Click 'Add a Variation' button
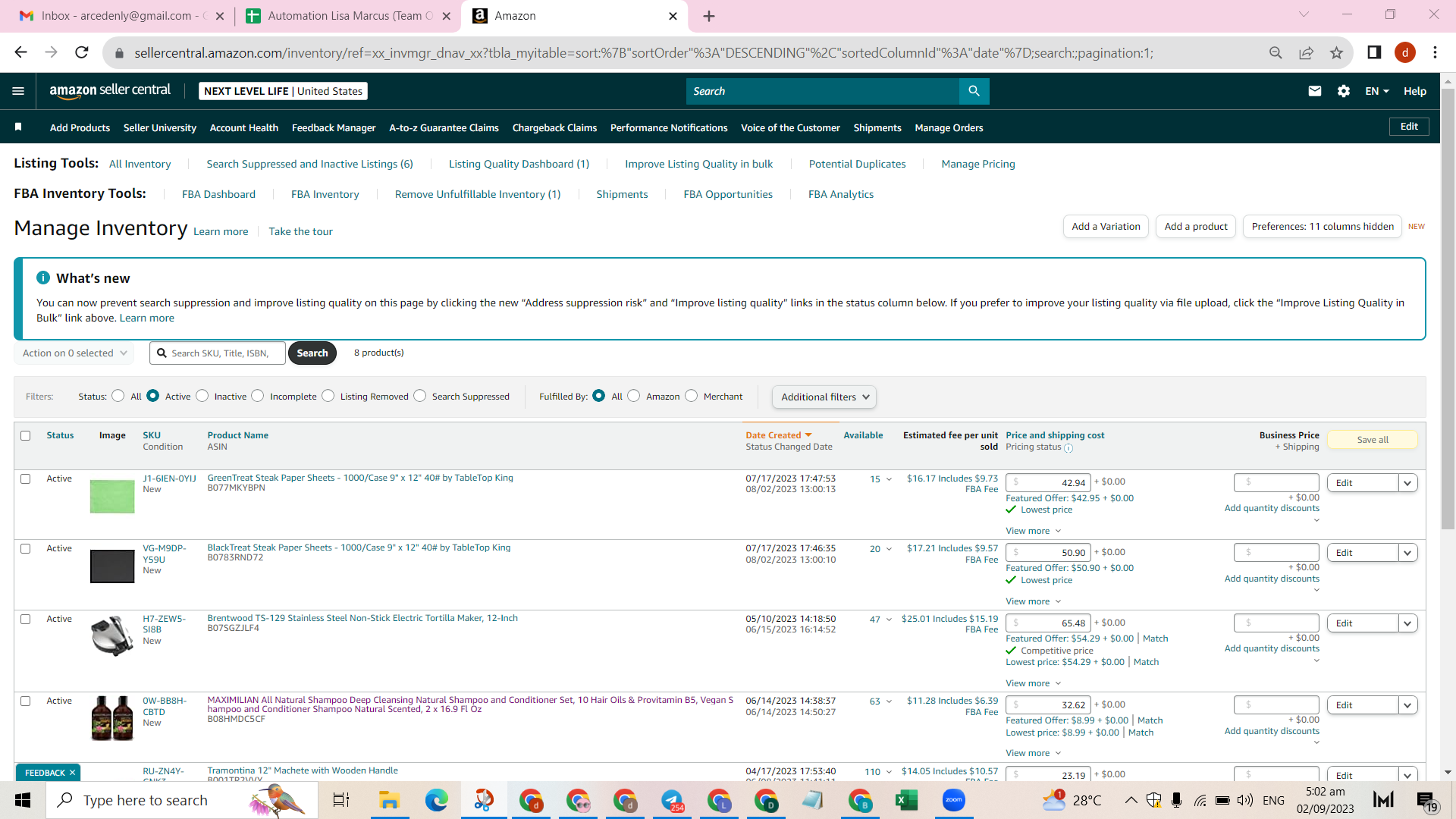This screenshot has height=819, width=1456. 1106,227
